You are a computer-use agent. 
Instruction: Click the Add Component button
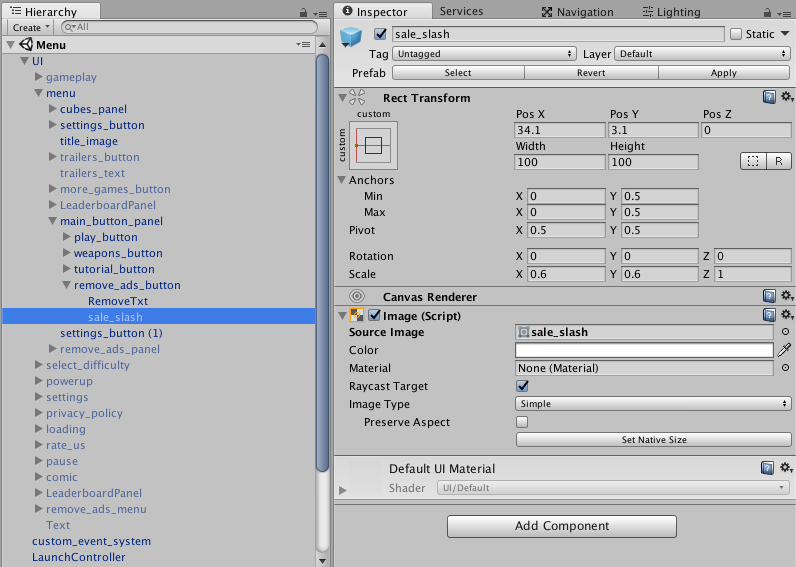pyautogui.click(x=561, y=526)
